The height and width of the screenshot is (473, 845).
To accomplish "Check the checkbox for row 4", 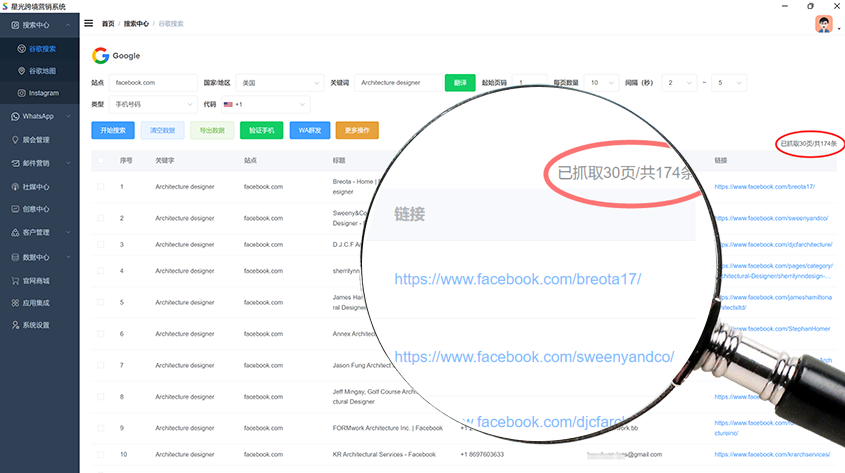I will point(100,271).
